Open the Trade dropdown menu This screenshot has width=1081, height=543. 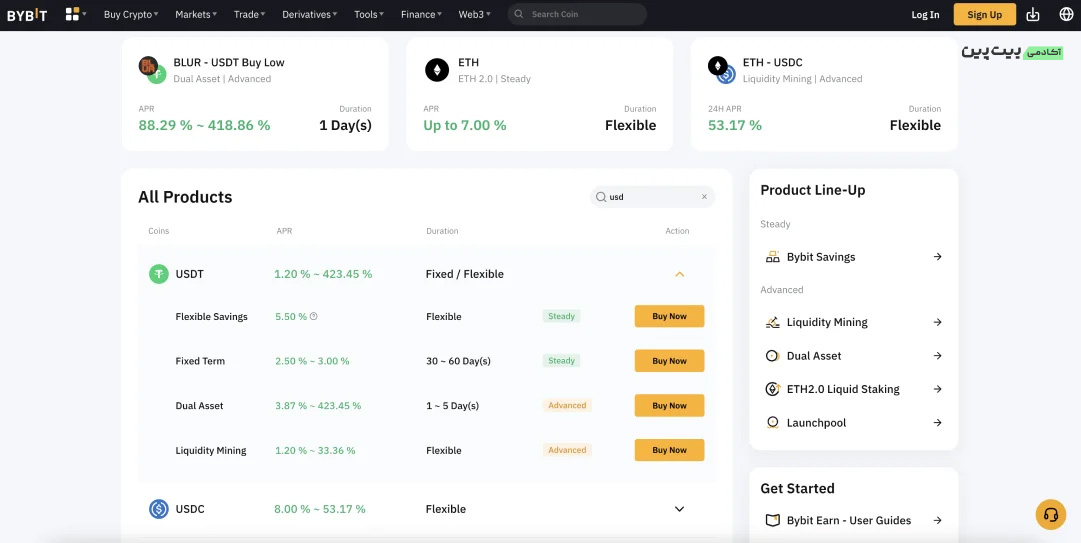[x=250, y=14]
